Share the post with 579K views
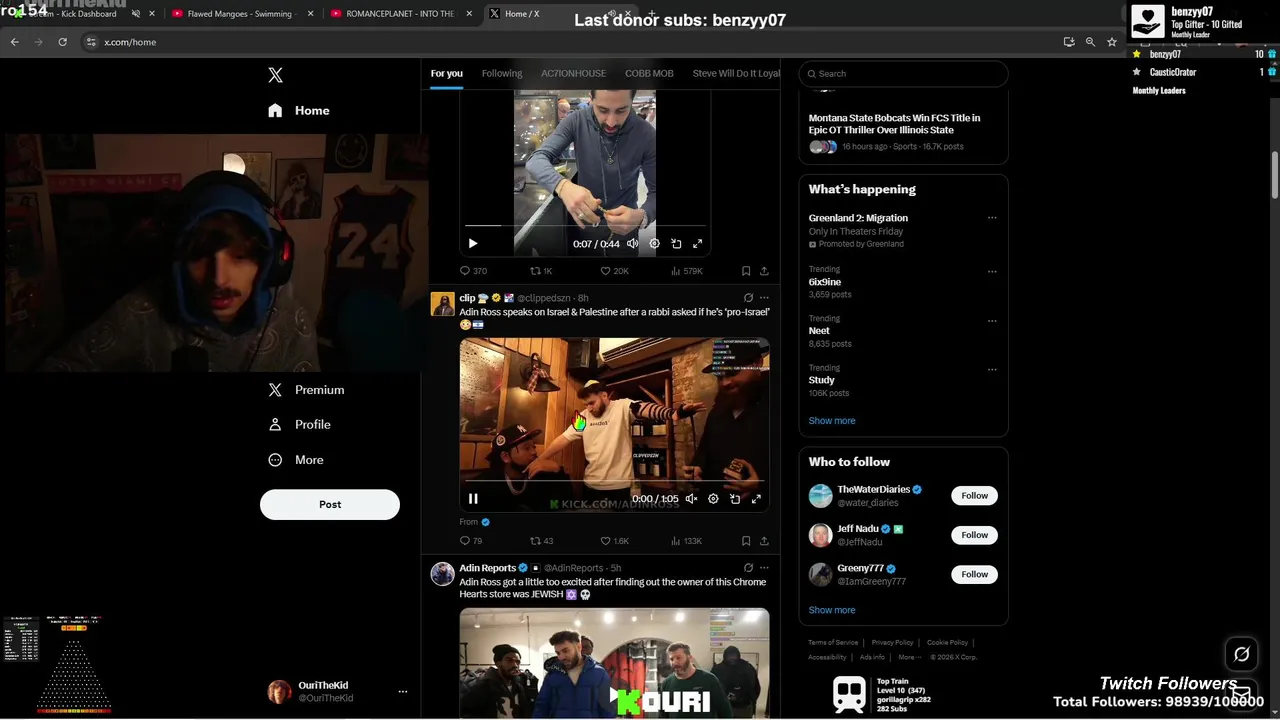The image size is (1280, 720). point(764,271)
